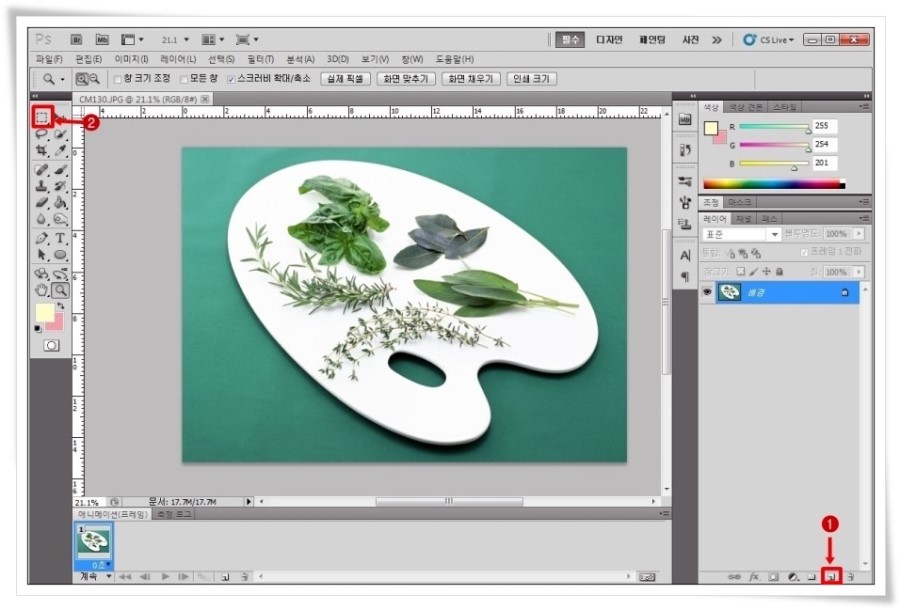The width and height of the screenshot is (900, 610).
Task: Open the Layers panel options menu
Action: (x=864, y=219)
